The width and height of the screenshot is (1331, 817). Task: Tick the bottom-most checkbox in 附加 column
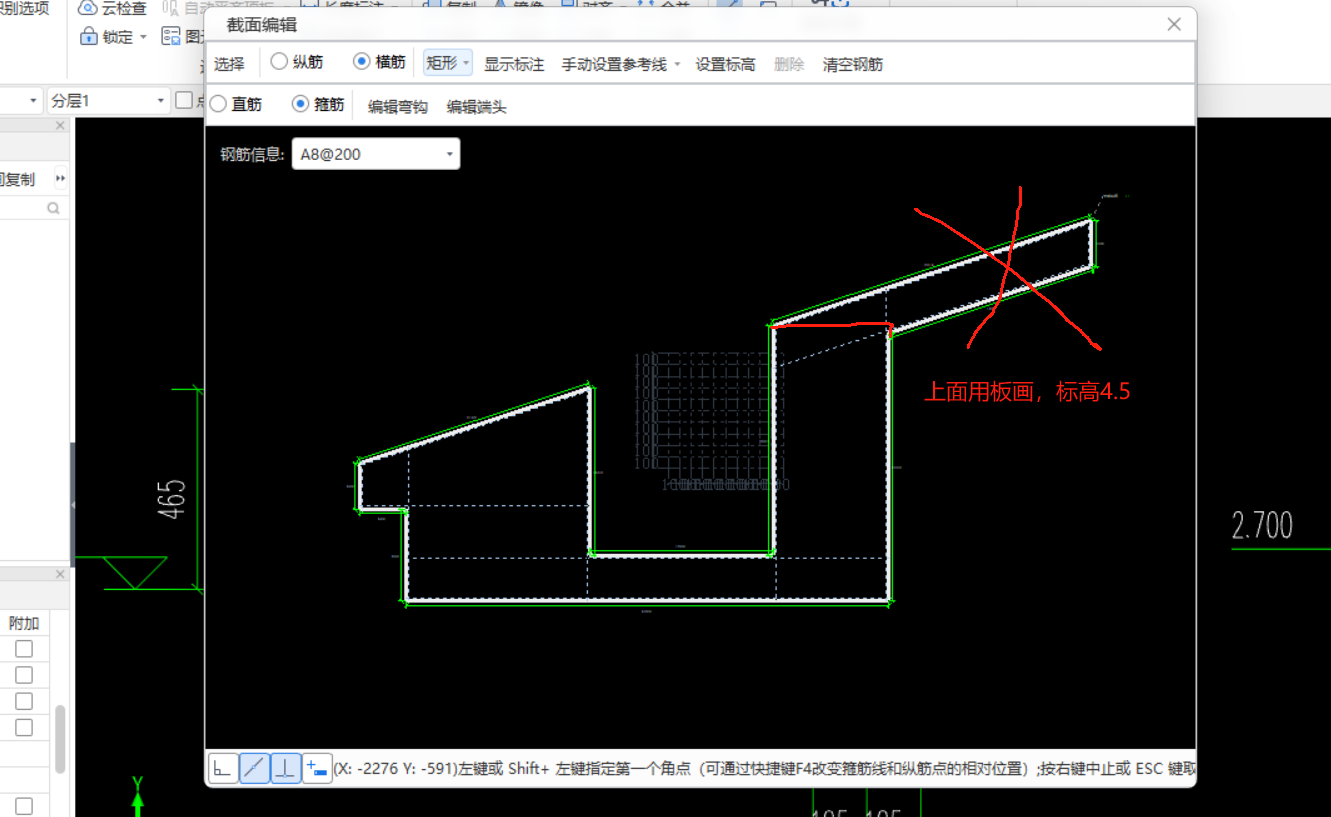[x=23, y=806]
